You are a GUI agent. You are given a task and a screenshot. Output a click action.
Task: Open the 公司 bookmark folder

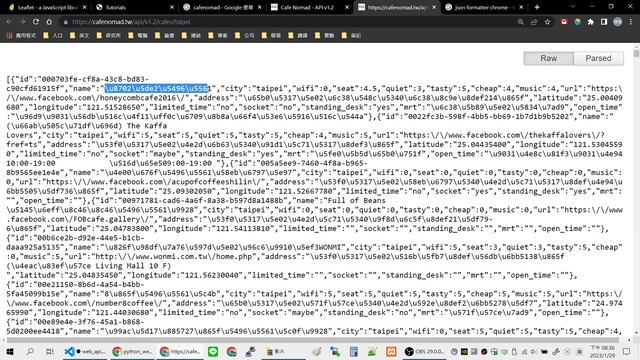click(245, 36)
